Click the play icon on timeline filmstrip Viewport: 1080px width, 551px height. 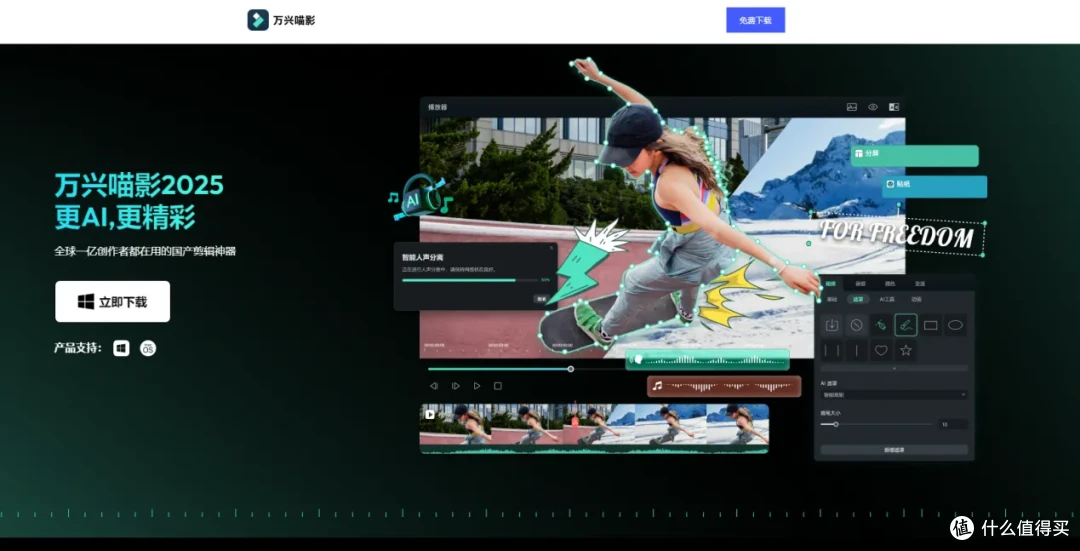click(x=430, y=415)
